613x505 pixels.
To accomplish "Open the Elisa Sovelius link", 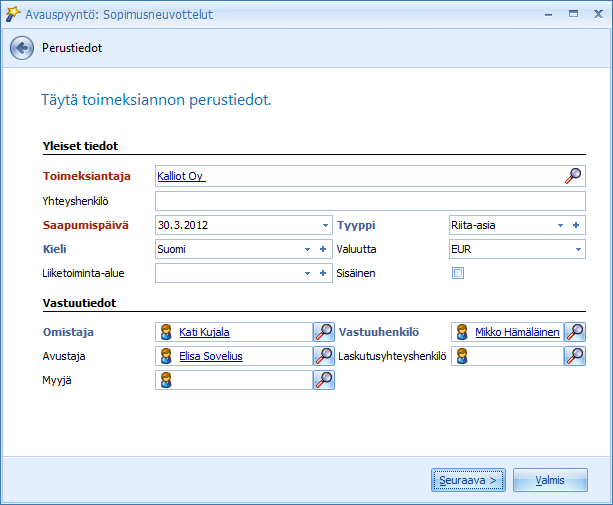I will coord(211,356).
